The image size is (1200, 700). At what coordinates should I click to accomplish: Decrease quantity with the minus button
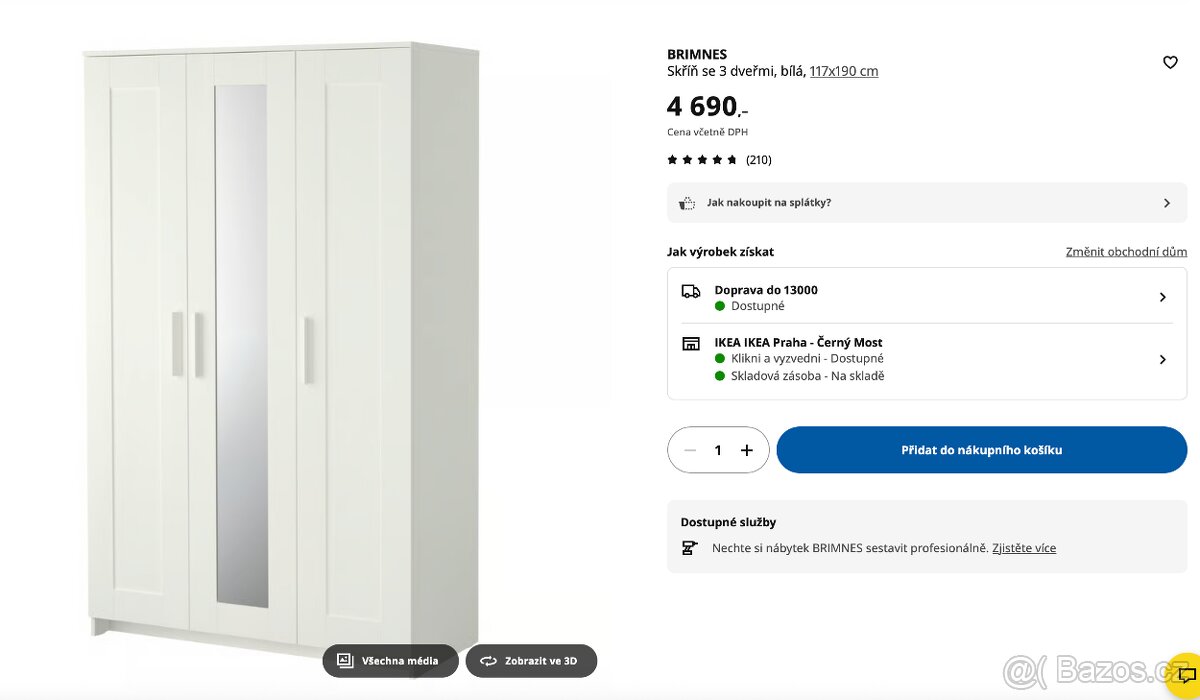coord(690,450)
